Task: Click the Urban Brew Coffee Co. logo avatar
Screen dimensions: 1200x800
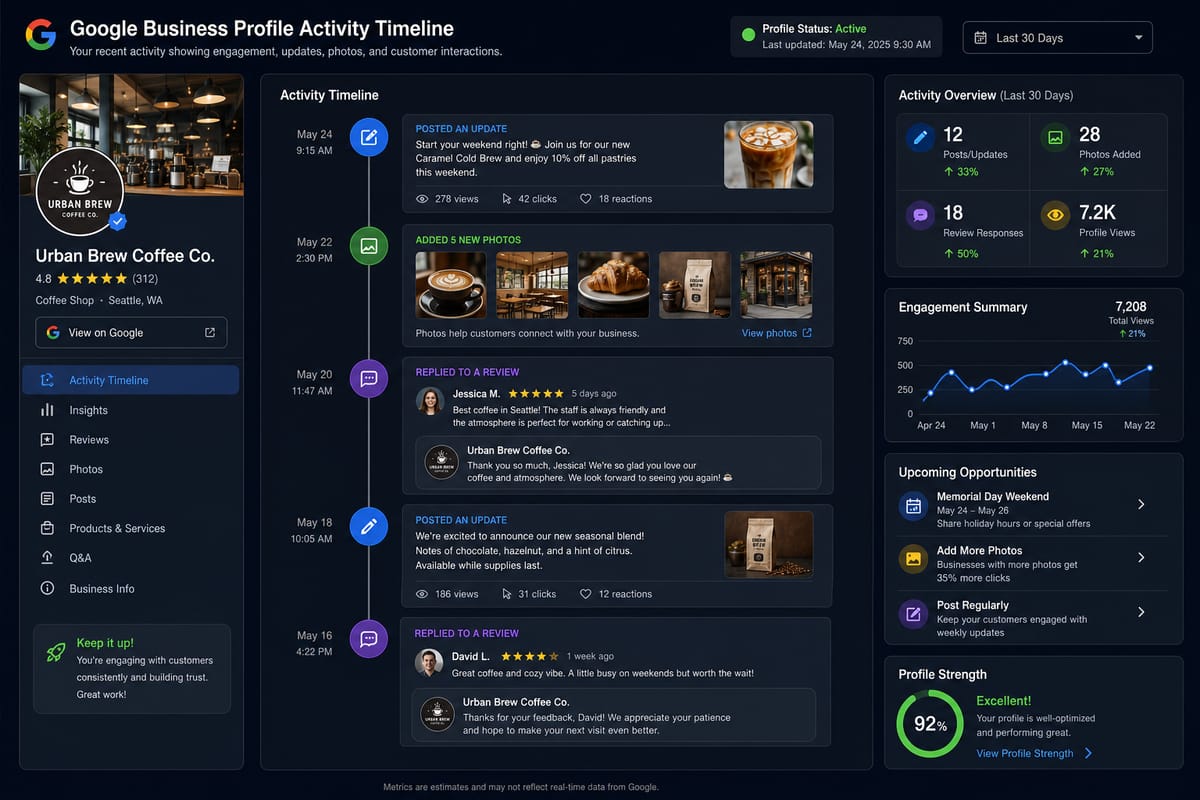Action: tap(79, 192)
